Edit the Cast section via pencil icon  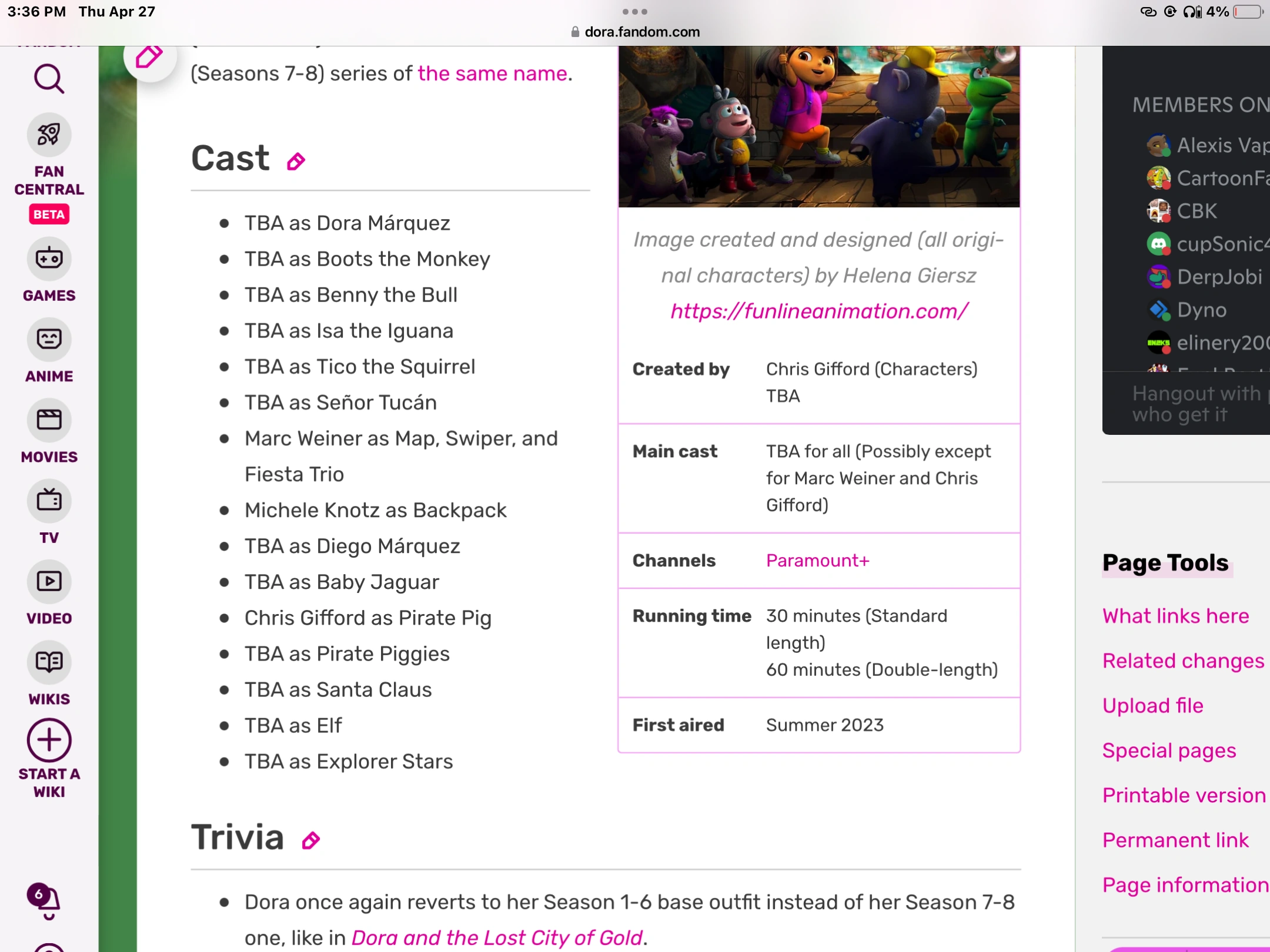coord(296,162)
